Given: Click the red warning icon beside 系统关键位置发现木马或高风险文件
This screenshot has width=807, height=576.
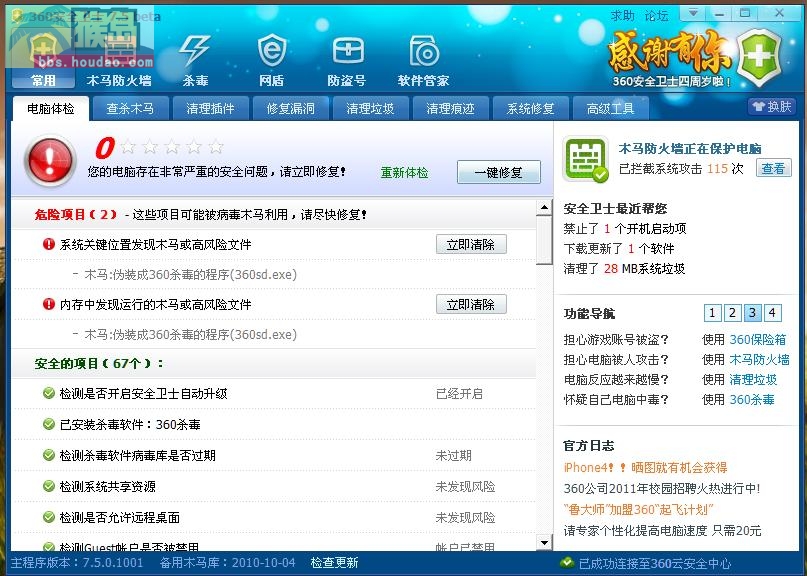Looking at the screenshot, I should click(49, 244).
